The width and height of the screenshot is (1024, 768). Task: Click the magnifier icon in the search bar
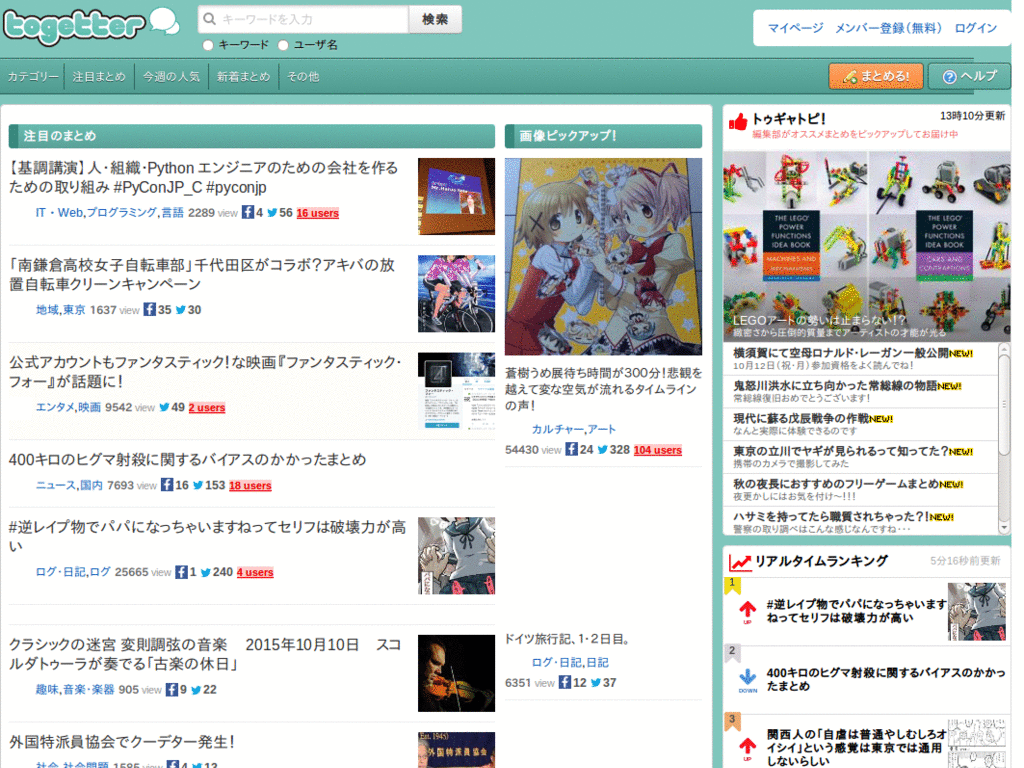pos(209,19)
